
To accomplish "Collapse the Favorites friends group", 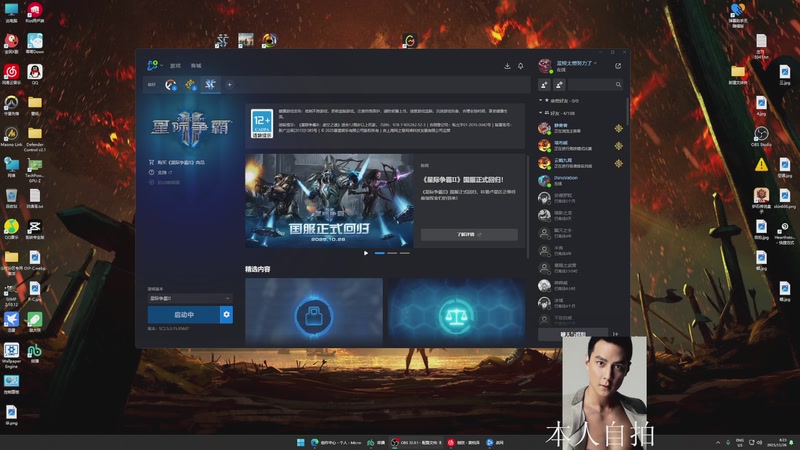I will (x=541, y=101).
